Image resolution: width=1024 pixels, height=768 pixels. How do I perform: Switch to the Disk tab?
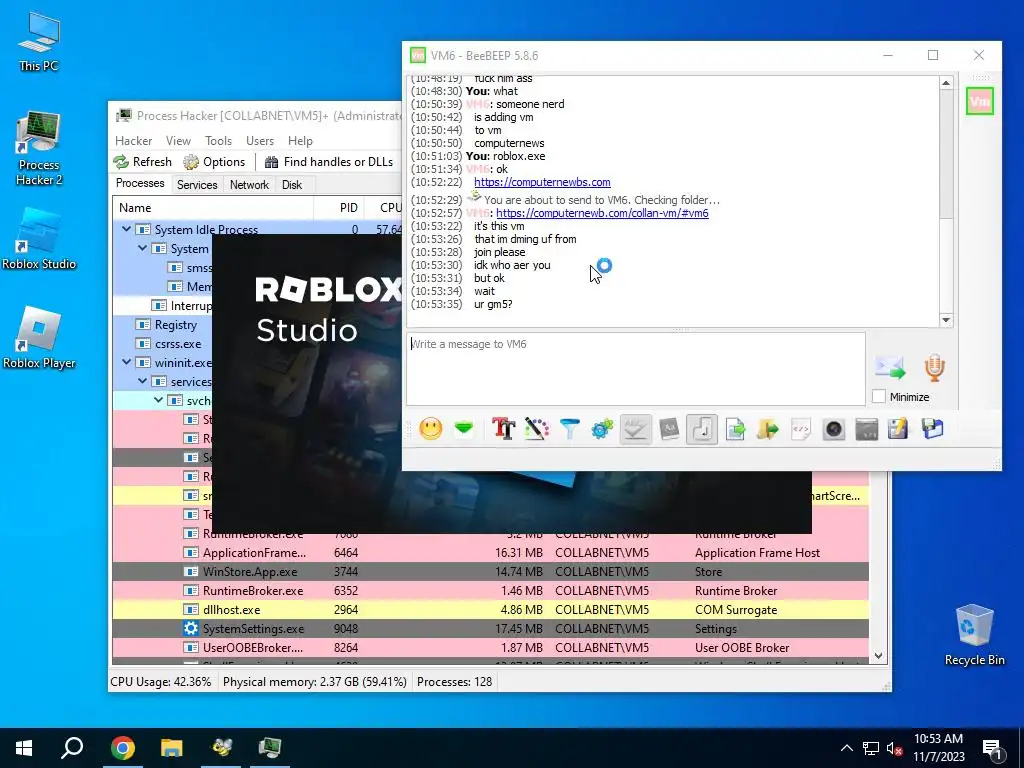[x=291, y=185]
